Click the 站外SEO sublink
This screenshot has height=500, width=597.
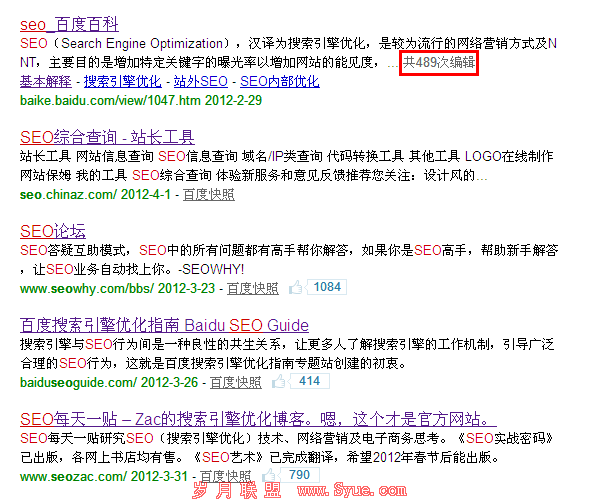201,81
